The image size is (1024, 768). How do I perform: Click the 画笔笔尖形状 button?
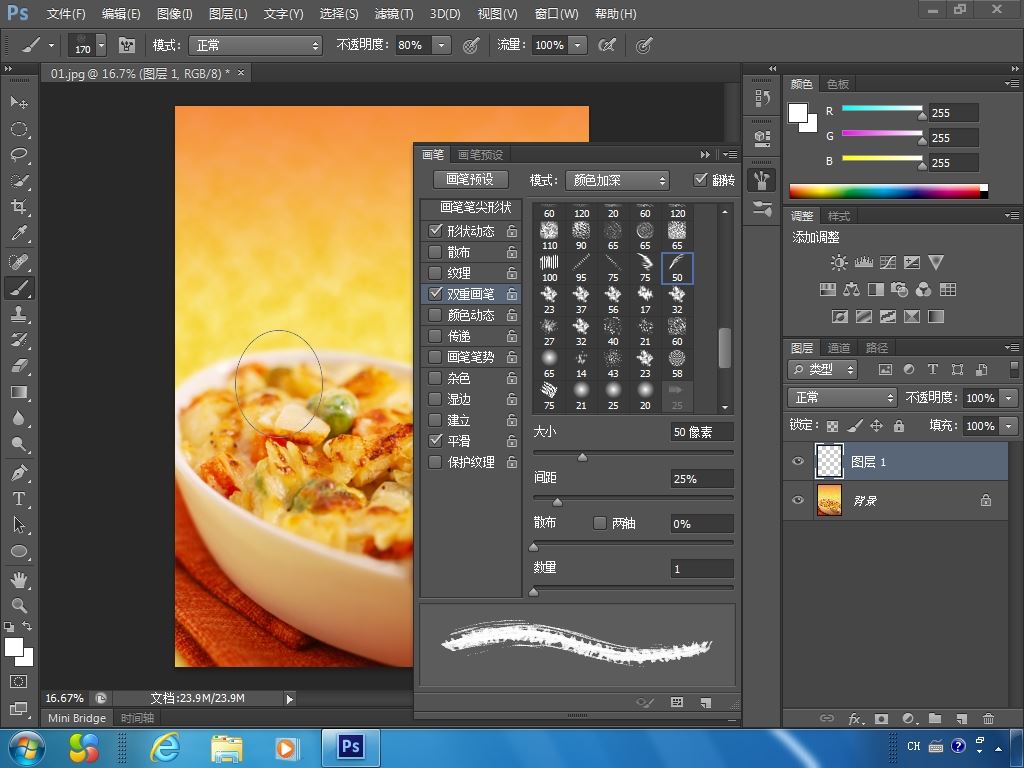[x=476, y=208]
